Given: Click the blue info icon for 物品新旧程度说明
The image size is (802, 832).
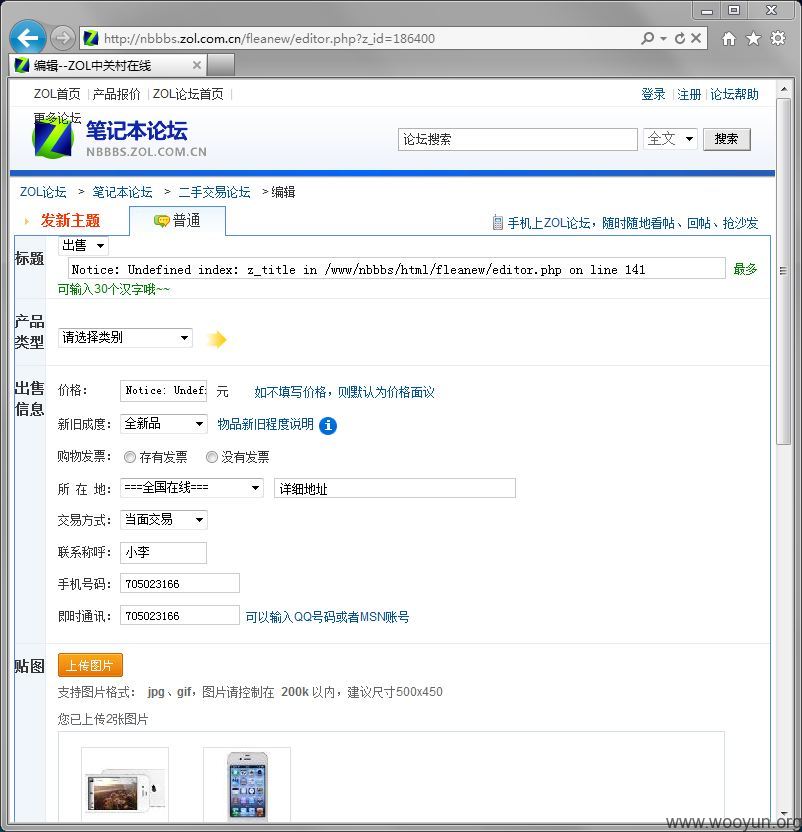Looking at the screenshot, I should tap(328, 425).
